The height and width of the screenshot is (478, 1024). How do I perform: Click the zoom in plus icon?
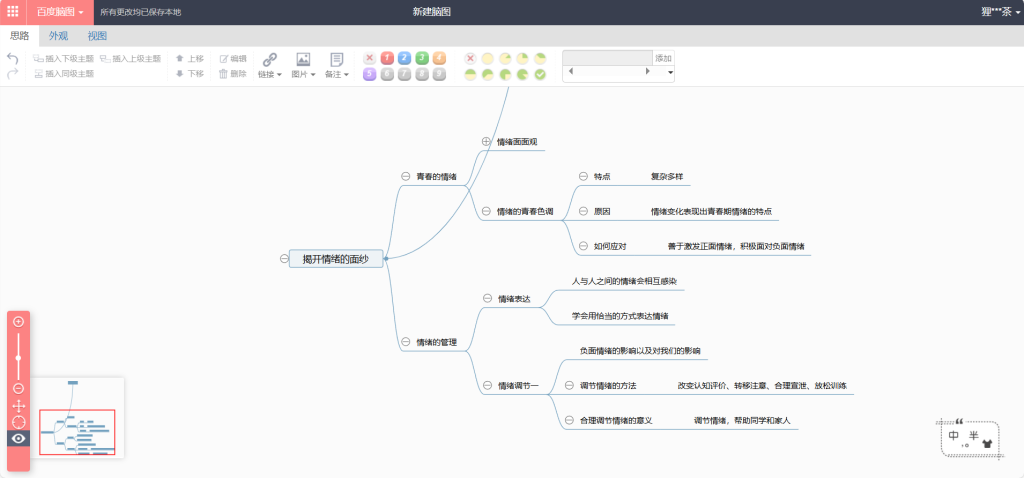(x=18, y=321)
